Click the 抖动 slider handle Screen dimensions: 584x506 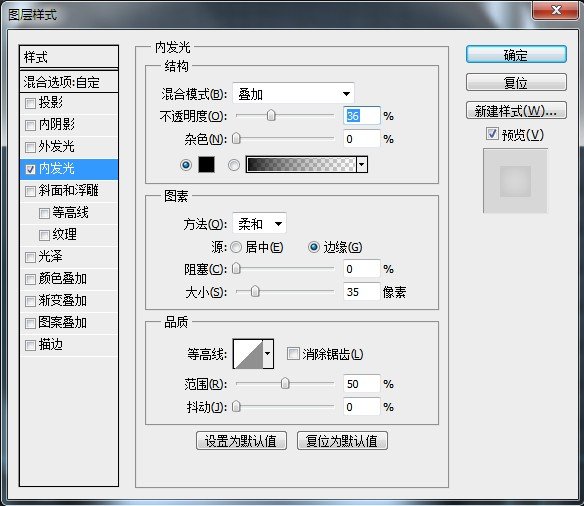pyautogui.click(x=236, y=406)
